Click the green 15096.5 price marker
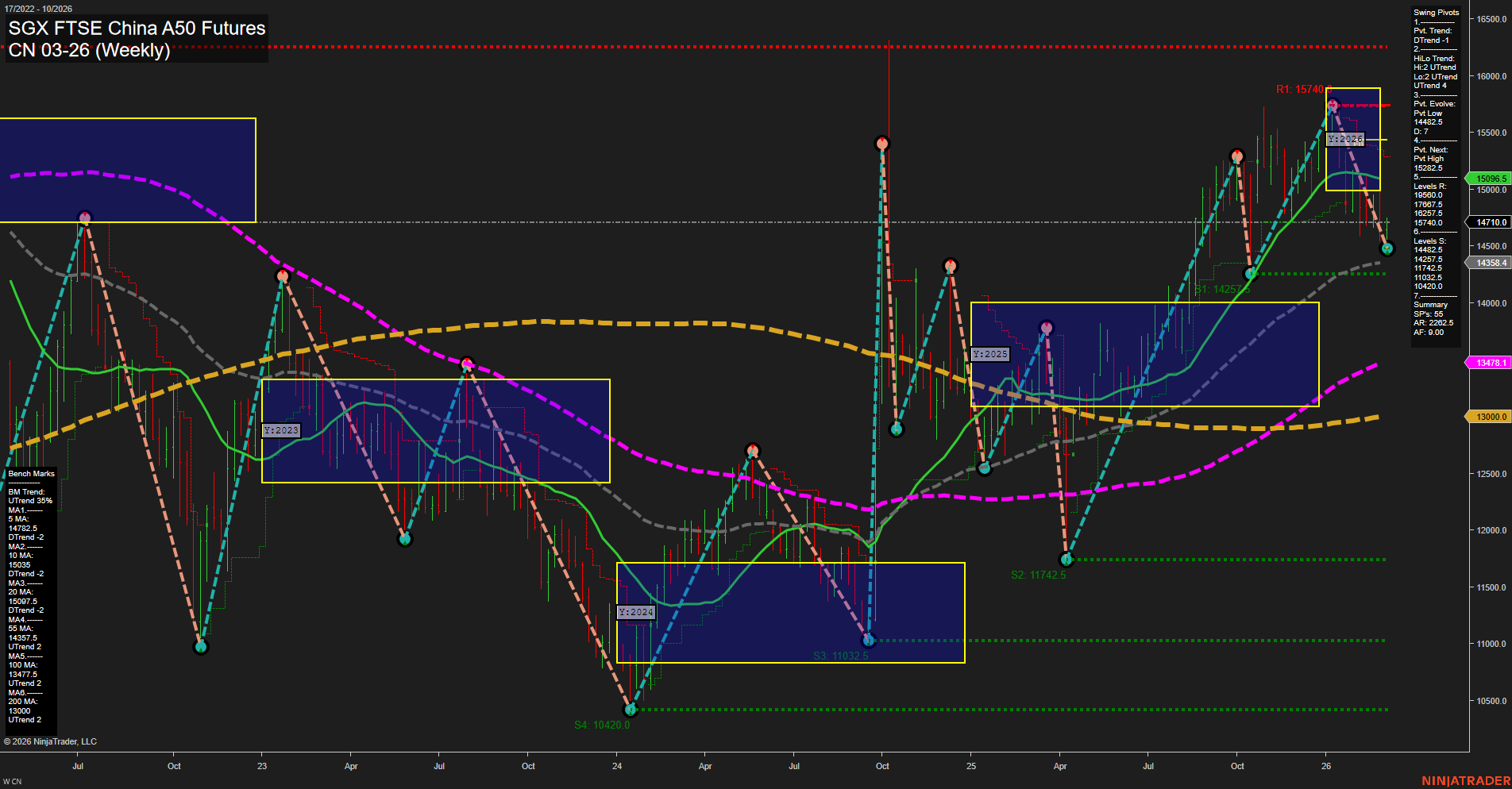Viewport: 1512px width, 789px height. [1489, 179]
